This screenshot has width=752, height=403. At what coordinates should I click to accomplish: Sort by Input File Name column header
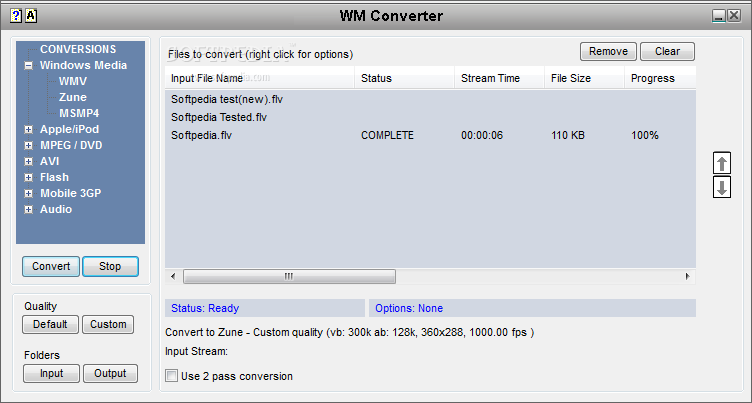click(259, 78)
